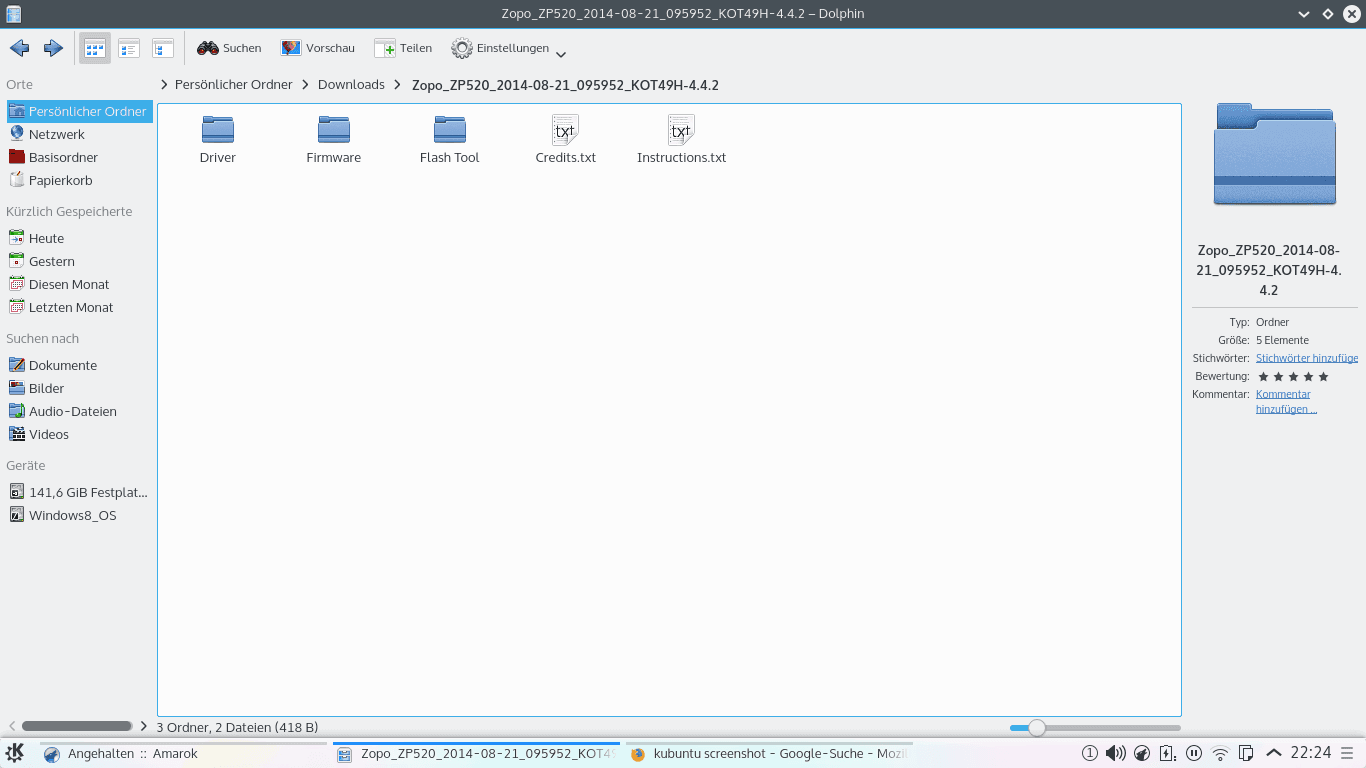Click the Amarok wolf tray icon
1366x768 pixels.
1142,753
